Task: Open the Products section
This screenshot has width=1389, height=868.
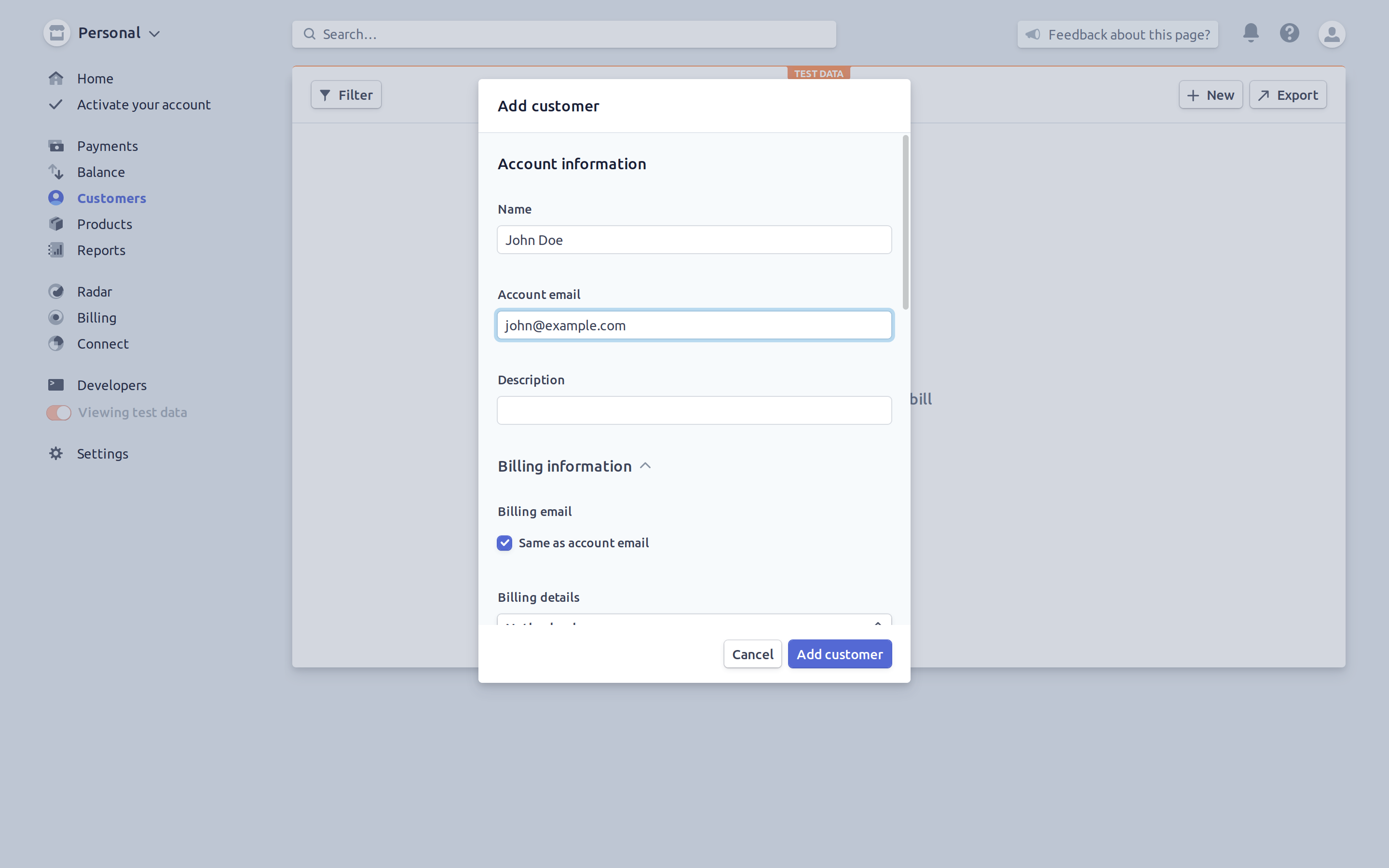Action: 105,224
